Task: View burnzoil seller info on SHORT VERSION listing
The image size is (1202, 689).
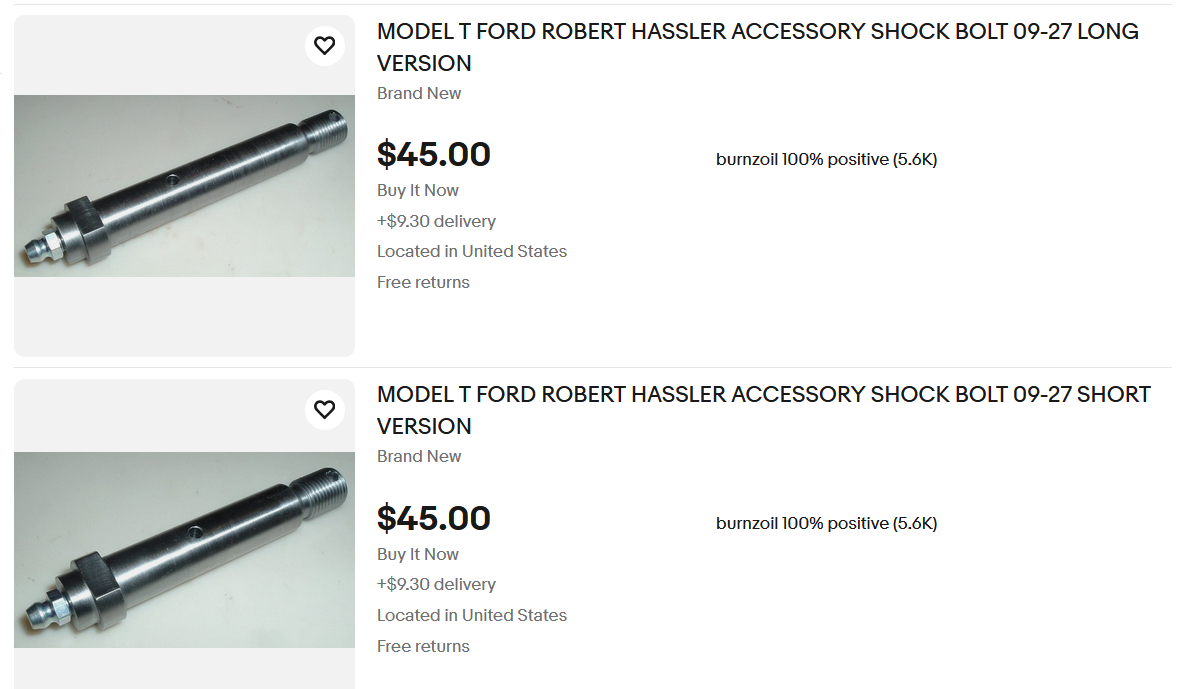Action: point(826,523)
